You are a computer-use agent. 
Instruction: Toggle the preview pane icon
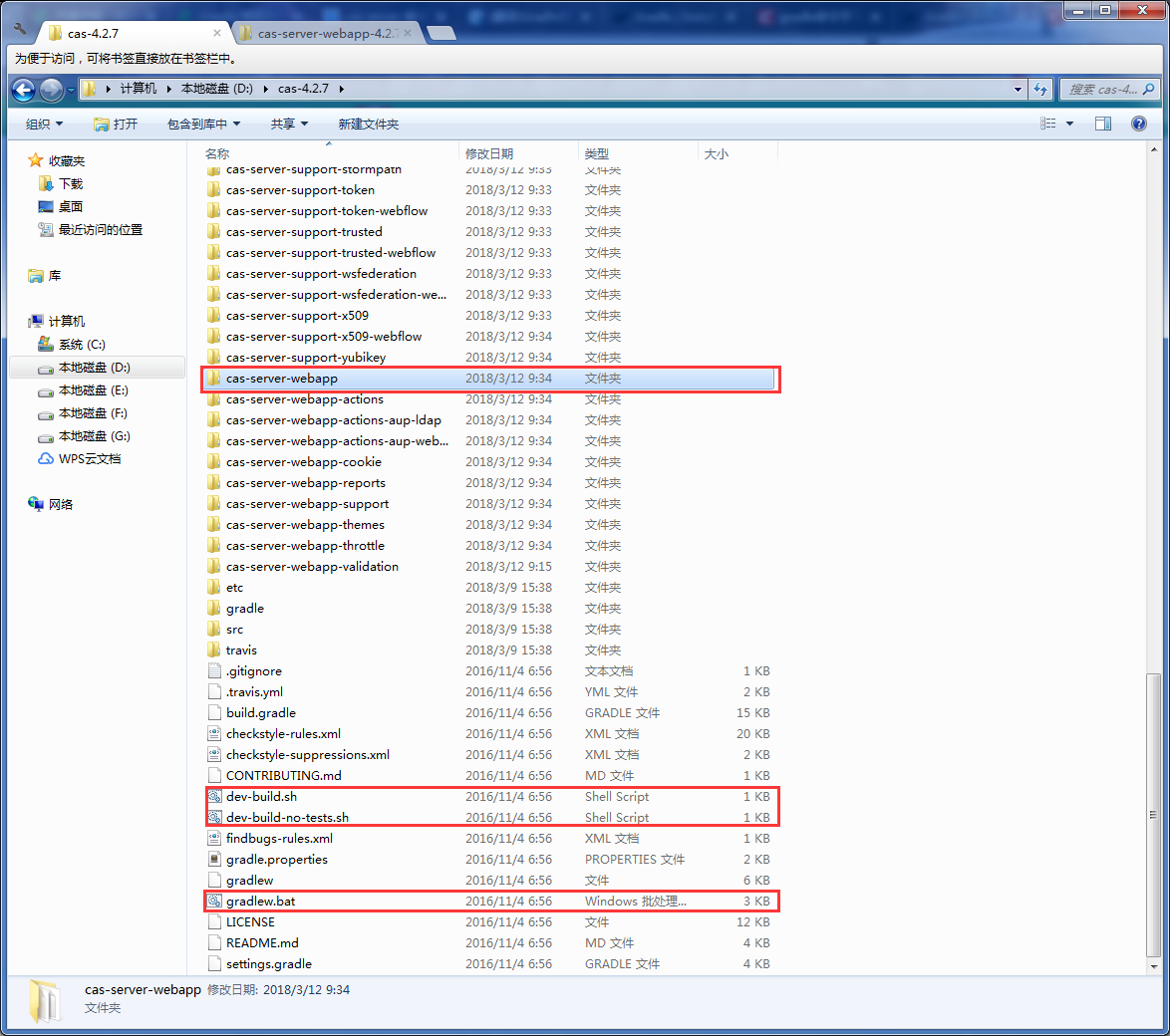point(1104,124)
